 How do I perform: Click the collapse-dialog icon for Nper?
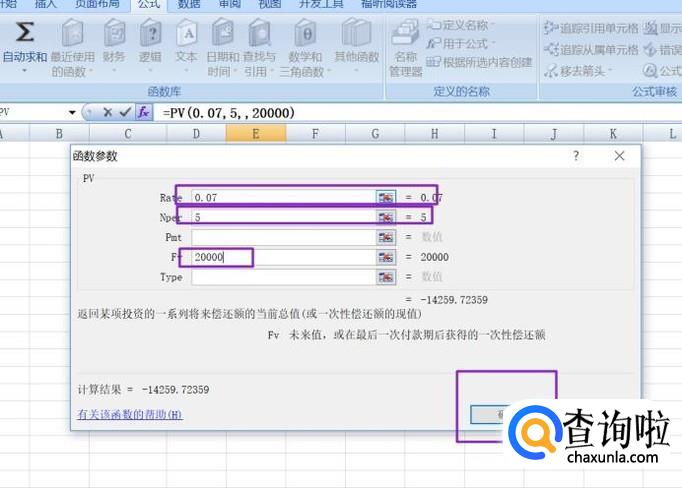[x=386, y=217]
